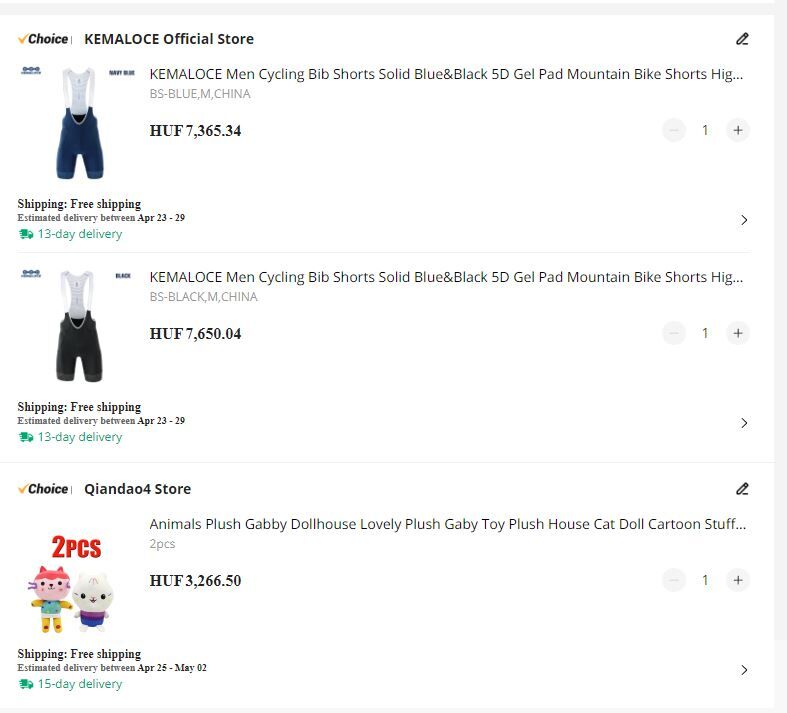
Task: Decrease quantity of Gabby plush toys
Action: [x=674, y=580]
